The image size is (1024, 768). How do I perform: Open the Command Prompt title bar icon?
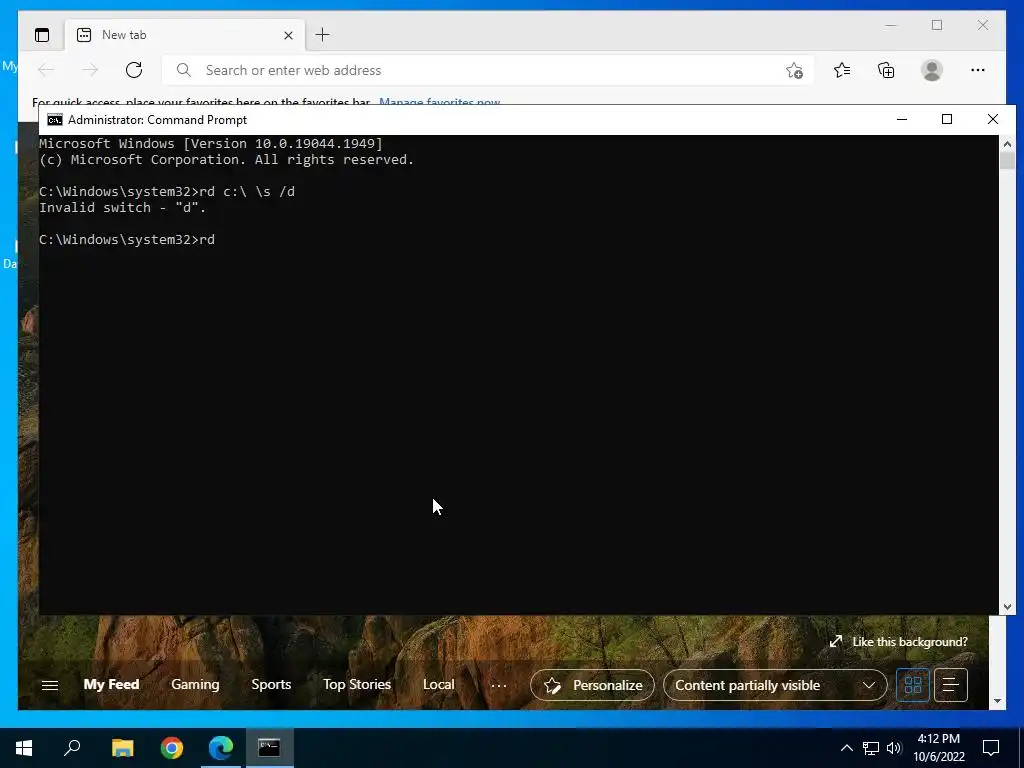tap(55, 120)
